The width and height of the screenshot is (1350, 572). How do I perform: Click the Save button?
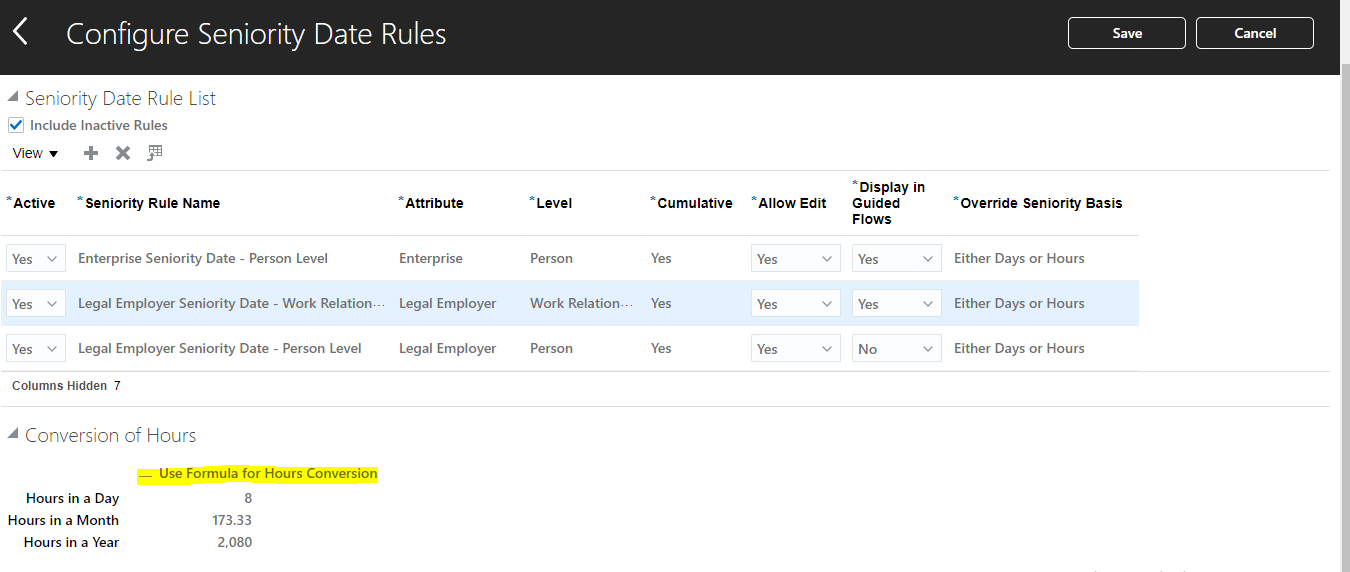click(1127, 33)
